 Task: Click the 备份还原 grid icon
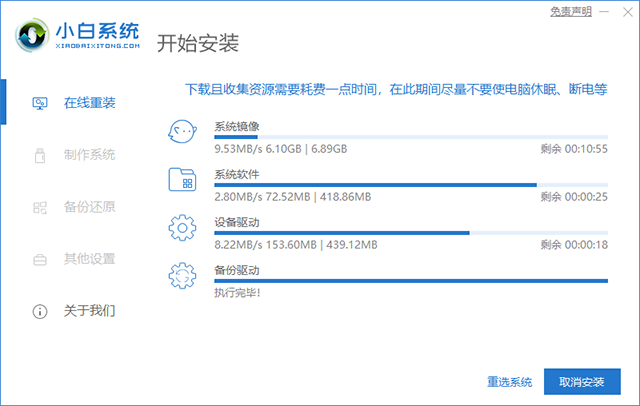[40, 207]
